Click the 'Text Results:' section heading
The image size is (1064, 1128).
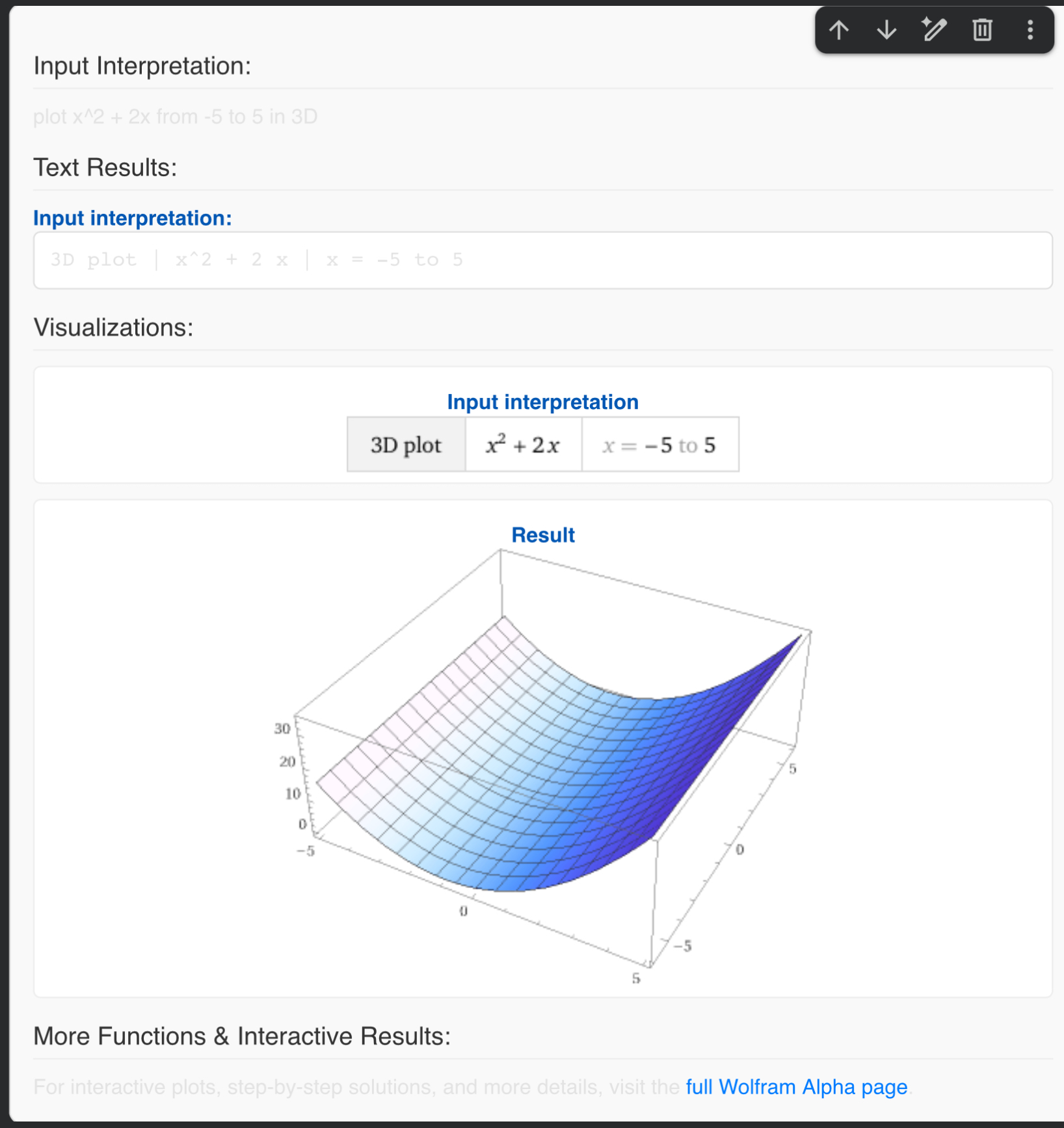tap(105, 168)
